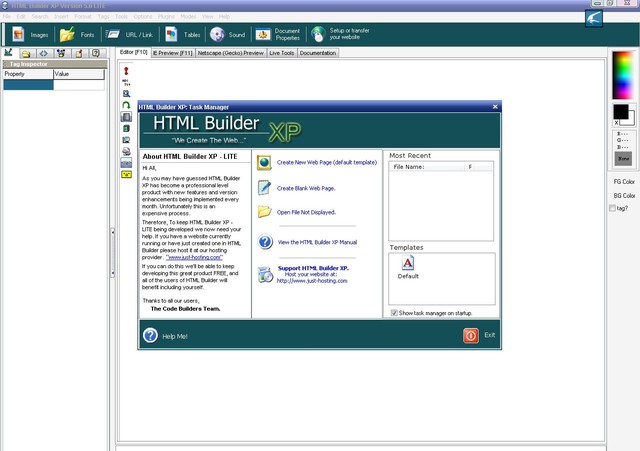Click Setup or transfer your website
This screenshot has height=451, width=640.
[x=340, y=34]
